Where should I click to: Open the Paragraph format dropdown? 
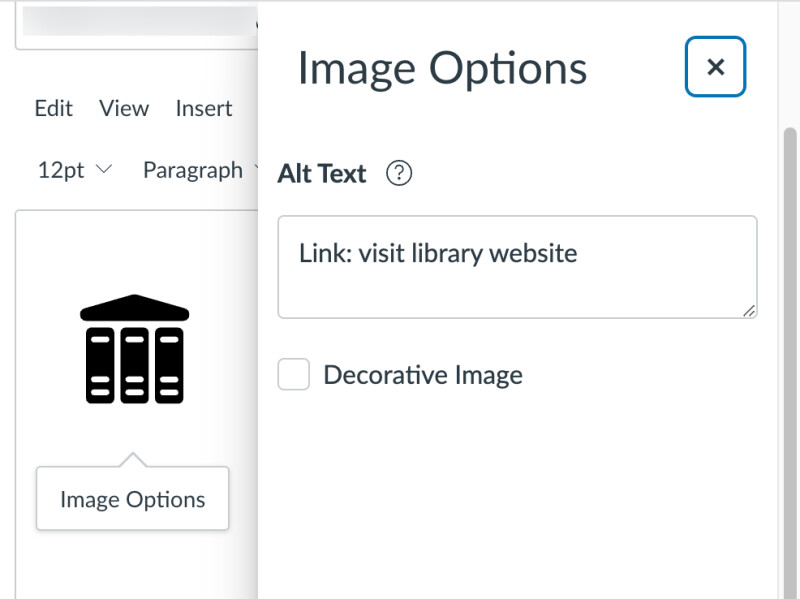click(x=193, y=170)
